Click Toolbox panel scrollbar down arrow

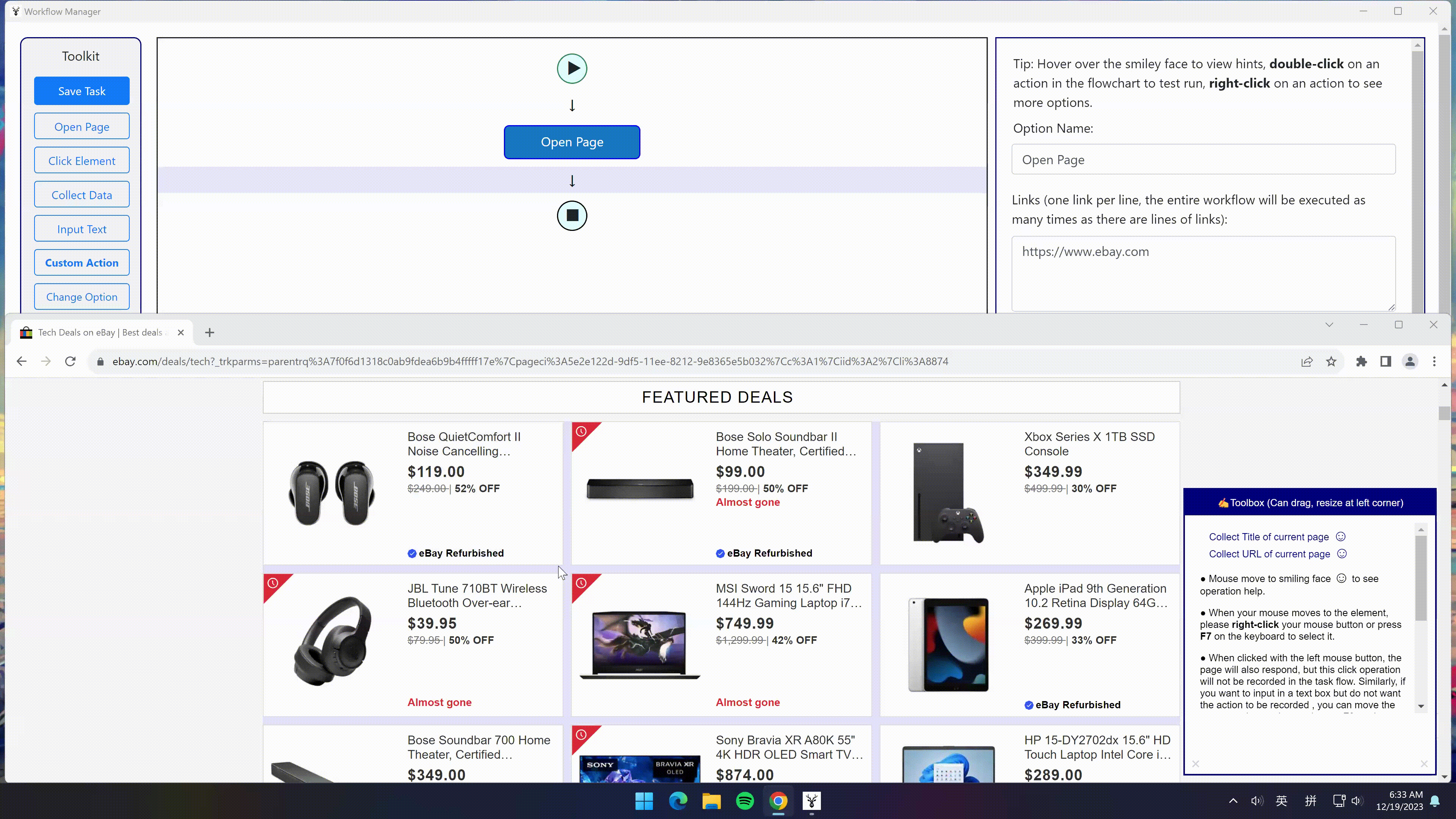(1420, 706)
